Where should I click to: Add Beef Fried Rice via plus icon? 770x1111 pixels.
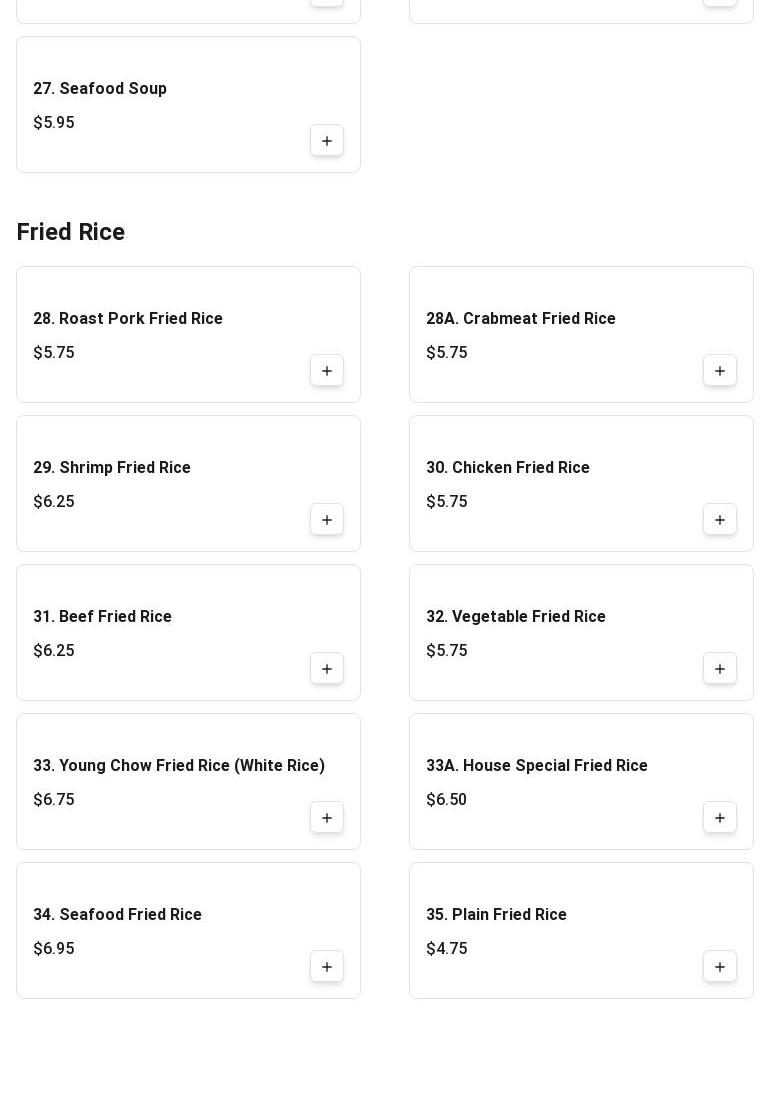pyautogui.click(x=327, y=669)
